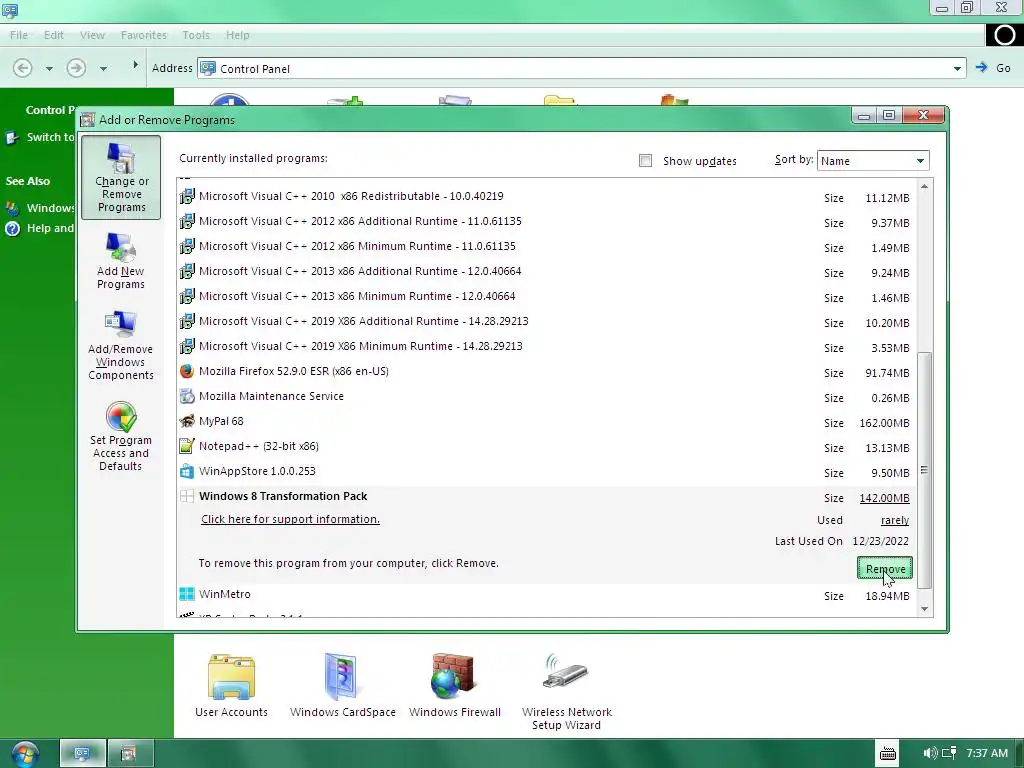
Task: Click the 7:37 AM taskbar clock
Action: point(987,754)
